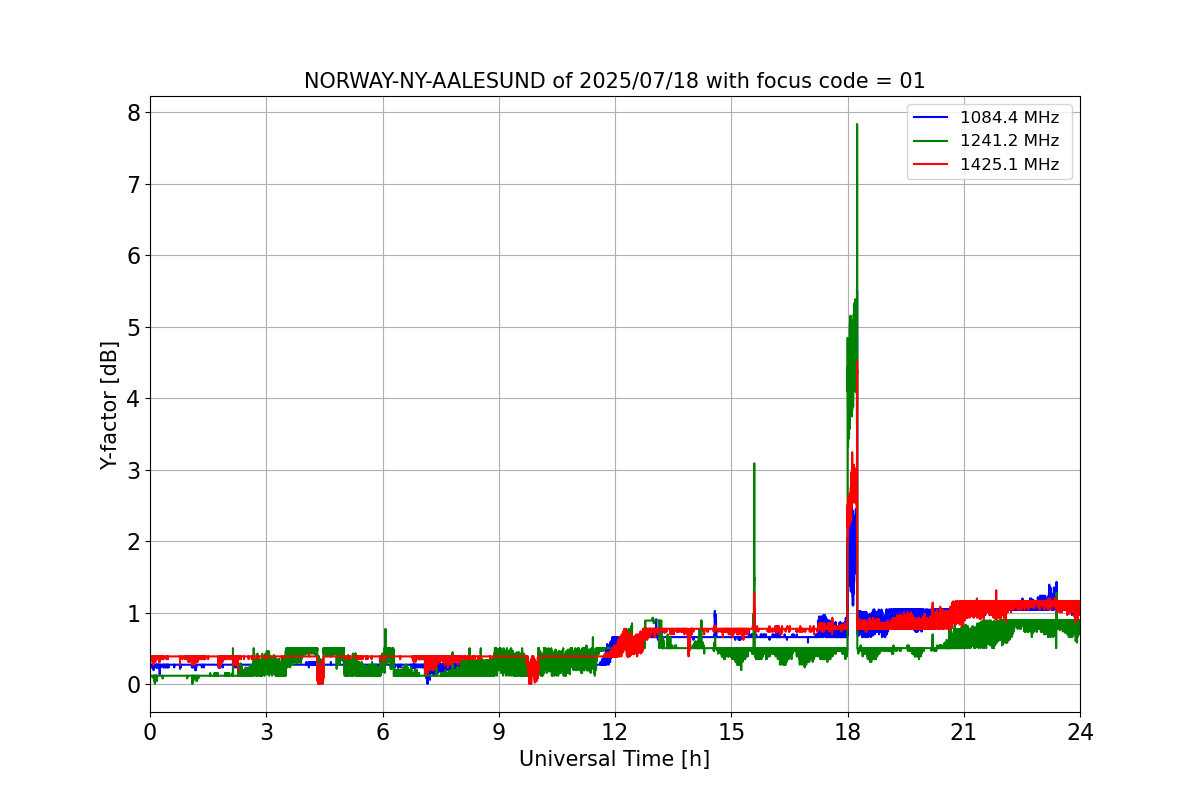Select the 1241.2 MHz legend label

point(1009,141)
